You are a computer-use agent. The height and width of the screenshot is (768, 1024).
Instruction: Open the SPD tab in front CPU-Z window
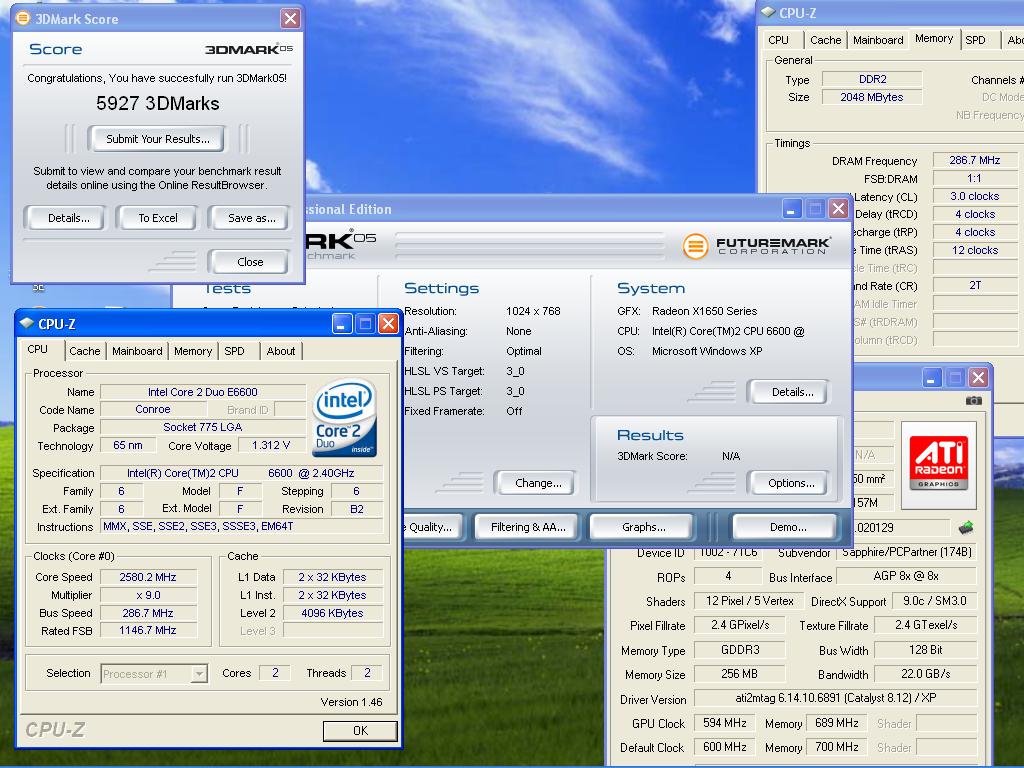tap(234, 351)
